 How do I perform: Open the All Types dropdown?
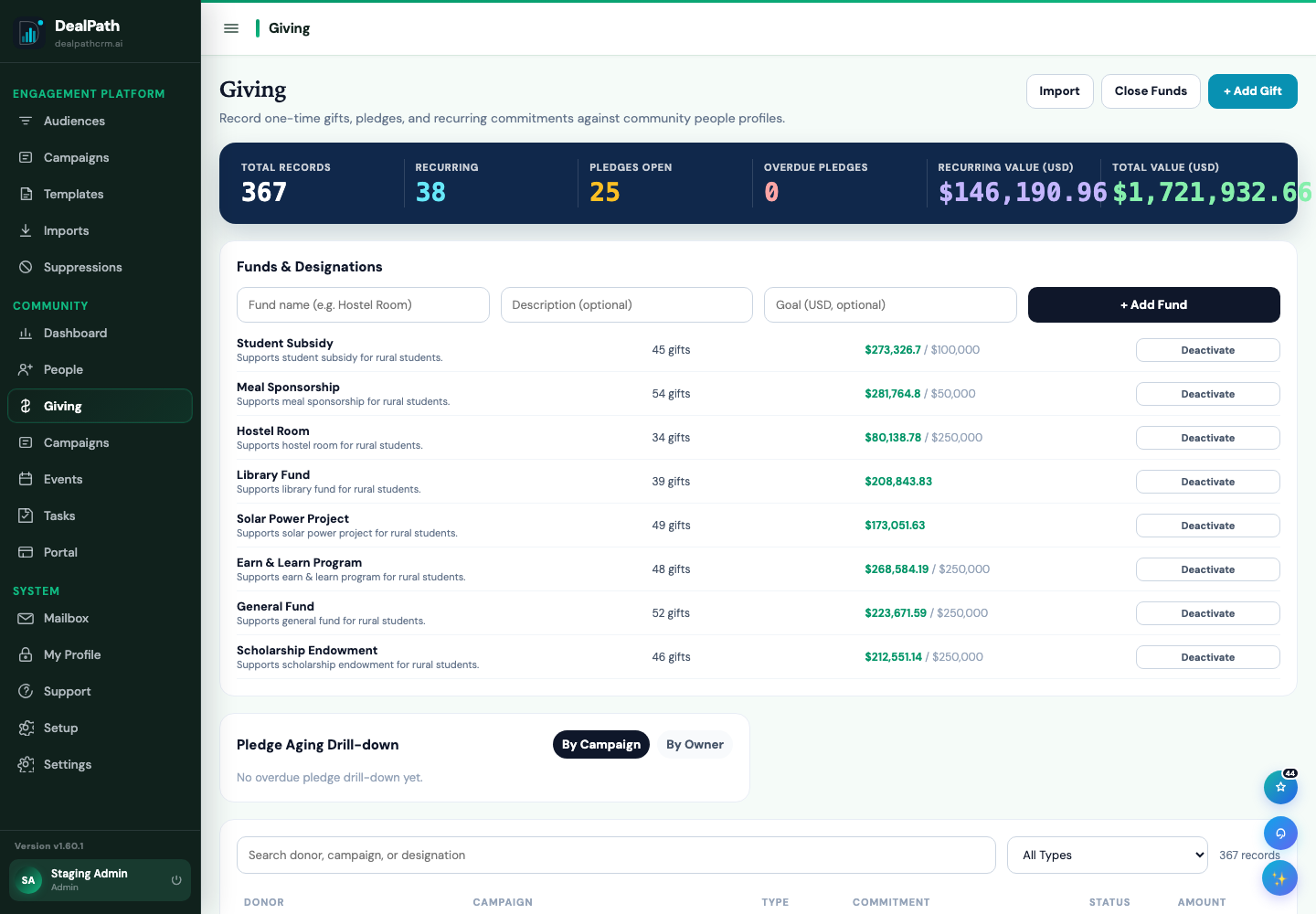tap(1108, 855)
